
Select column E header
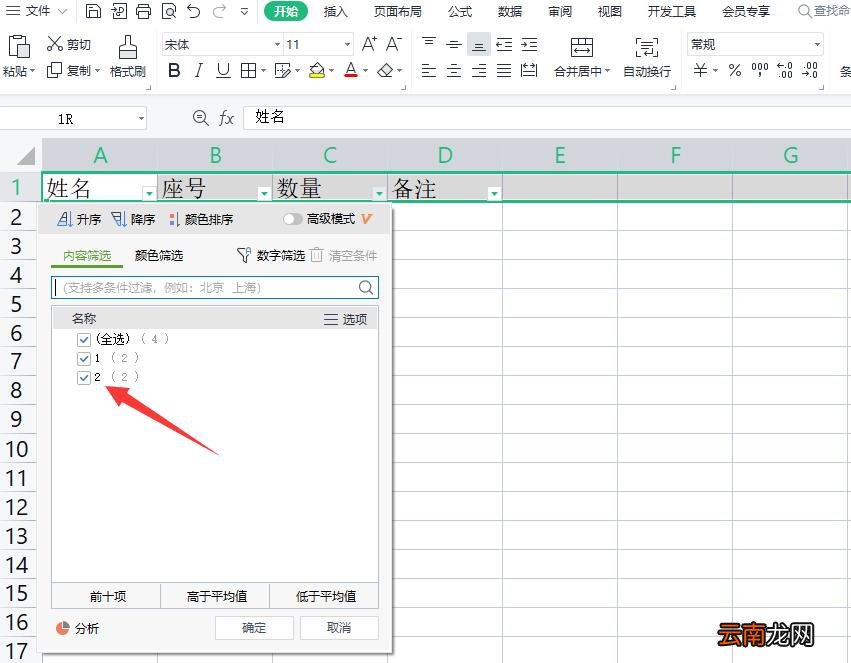(x=560, y=155)
